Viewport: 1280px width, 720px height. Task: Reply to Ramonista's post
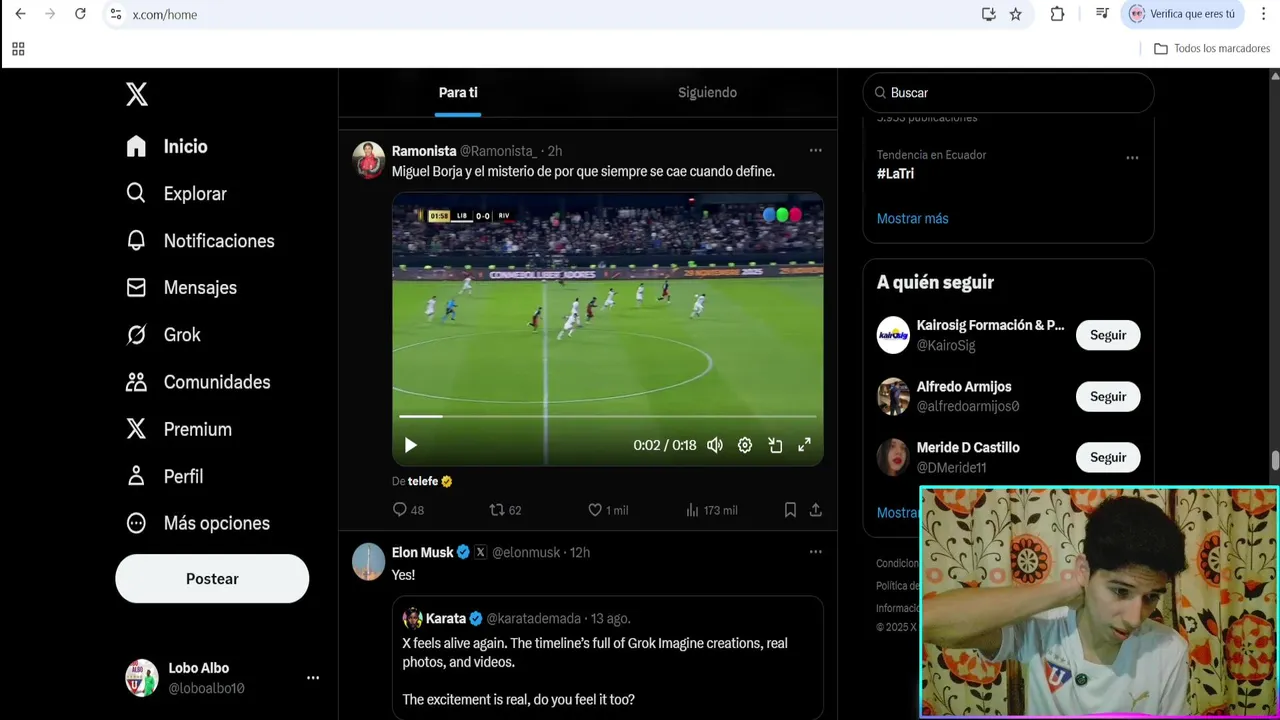click(408, 510)
